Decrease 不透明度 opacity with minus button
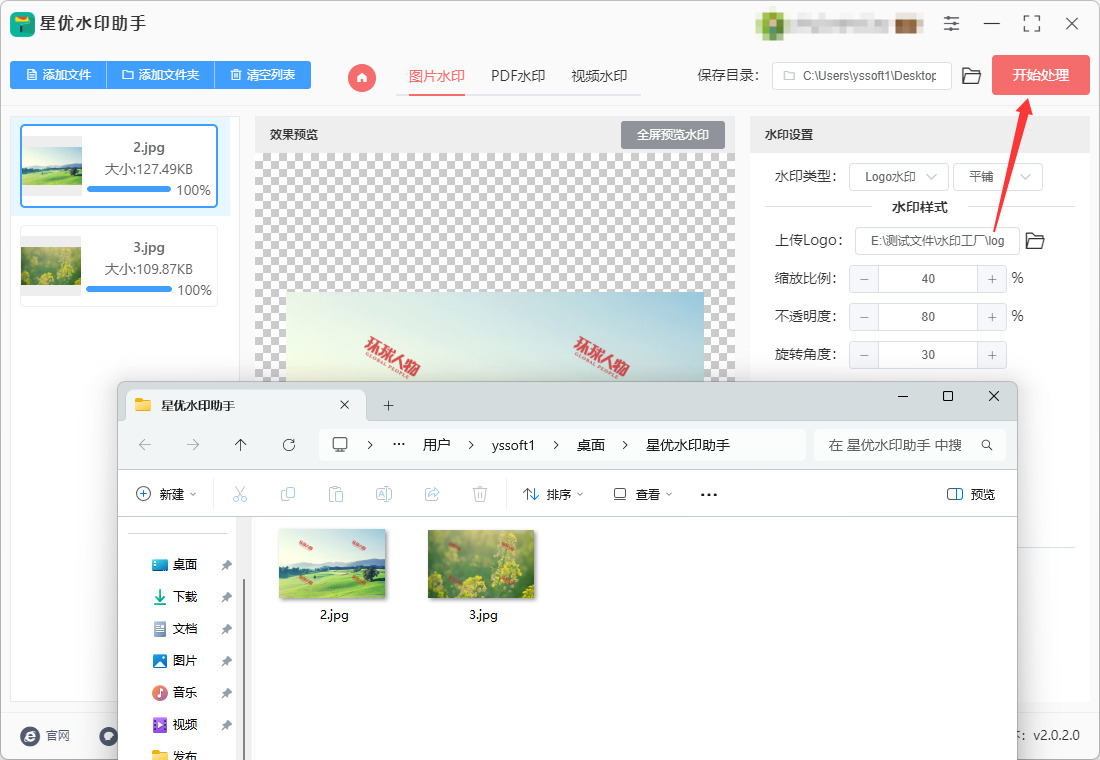Viewport: 1100px width, 760px height. point(864,317)
